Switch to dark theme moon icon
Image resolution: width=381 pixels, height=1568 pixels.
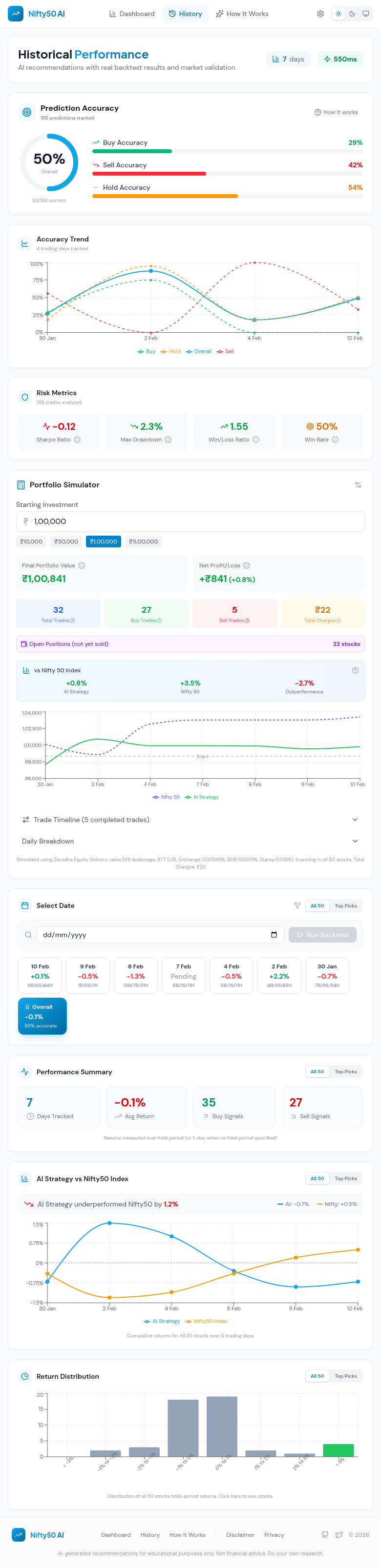(352, 13)
